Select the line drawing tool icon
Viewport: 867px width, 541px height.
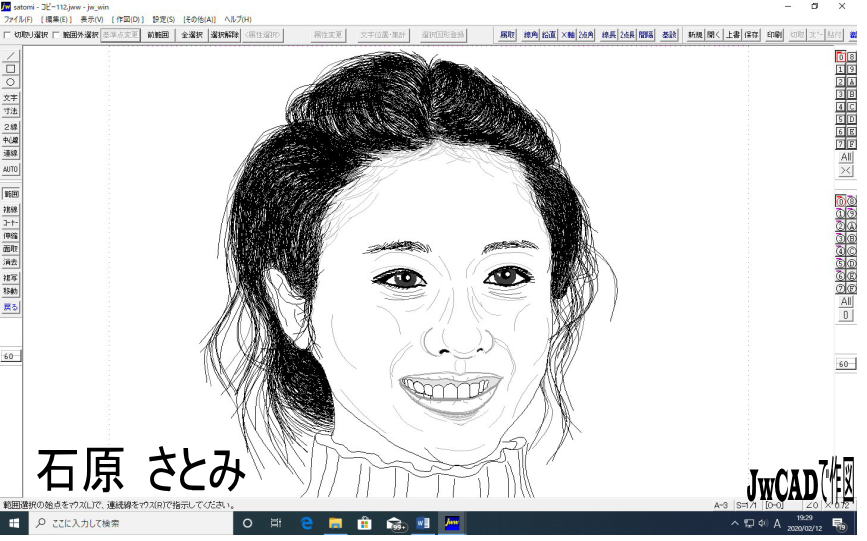[11, 56]
